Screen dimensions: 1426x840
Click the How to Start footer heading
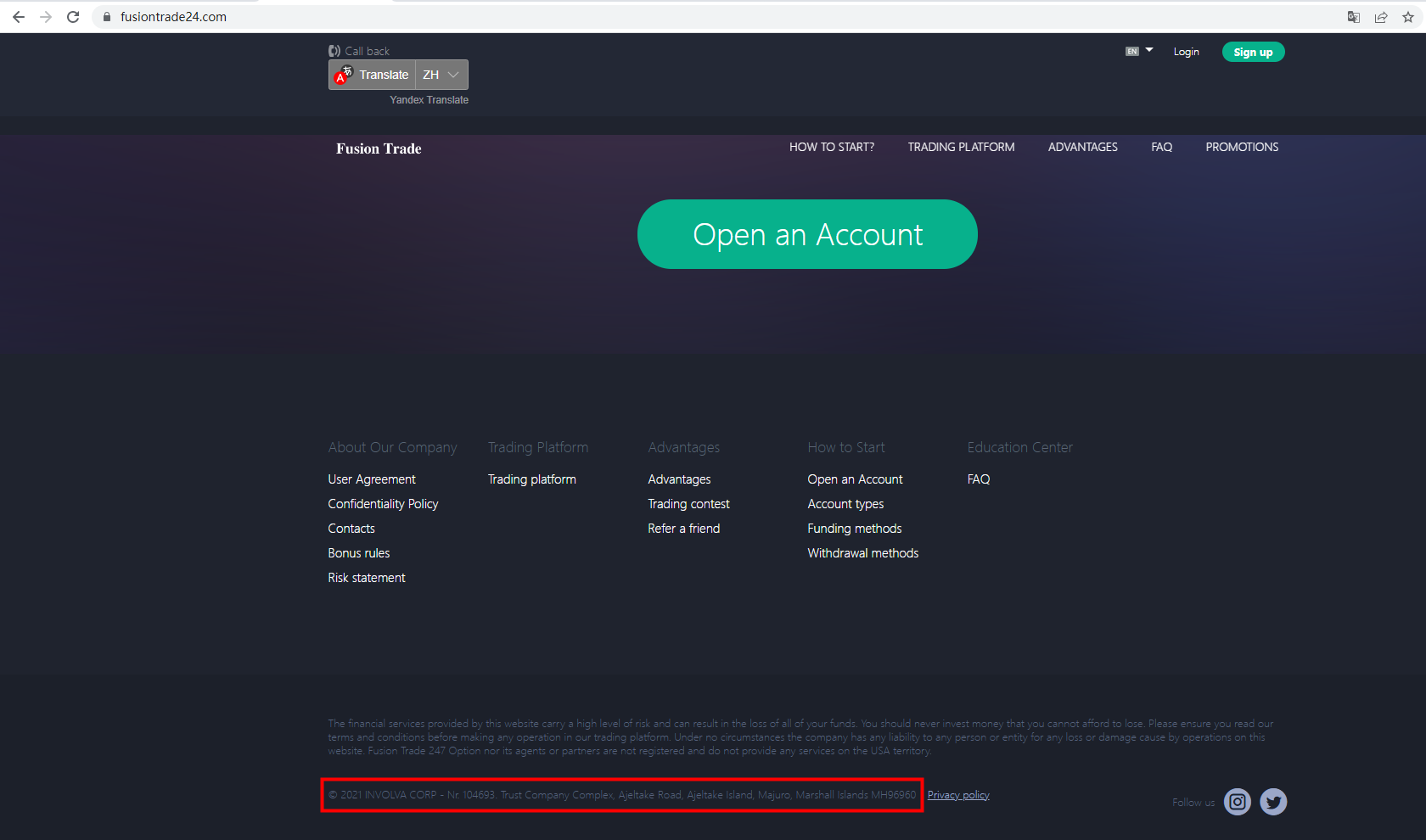click(x=846, y=447)
